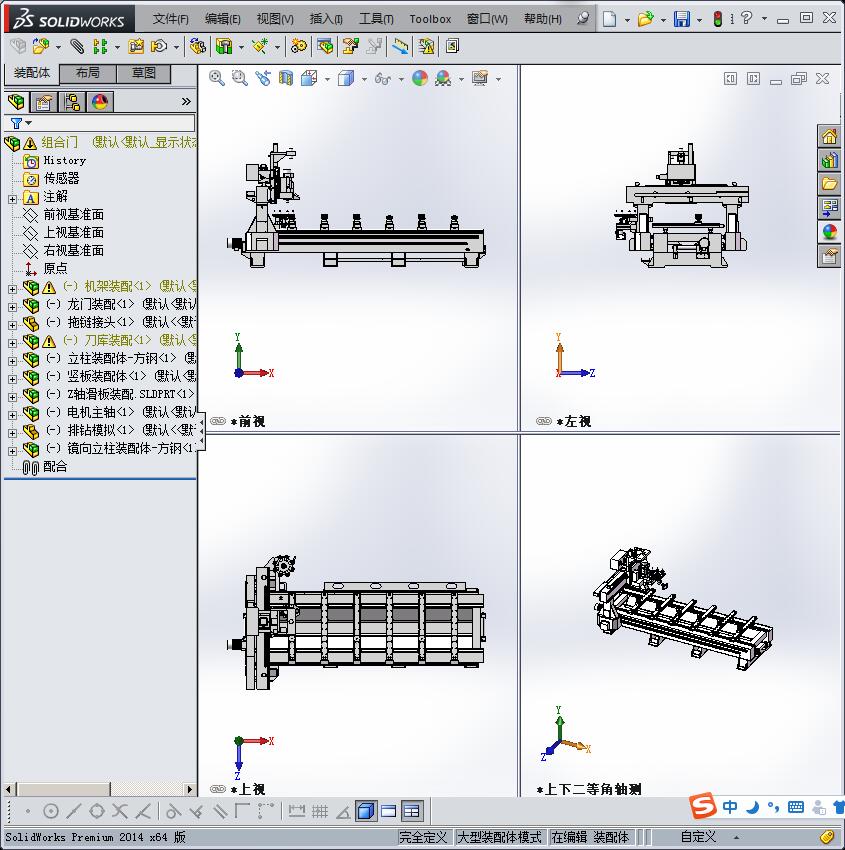Click the Mate paperclip icon in toolbar

click(78, 47)
